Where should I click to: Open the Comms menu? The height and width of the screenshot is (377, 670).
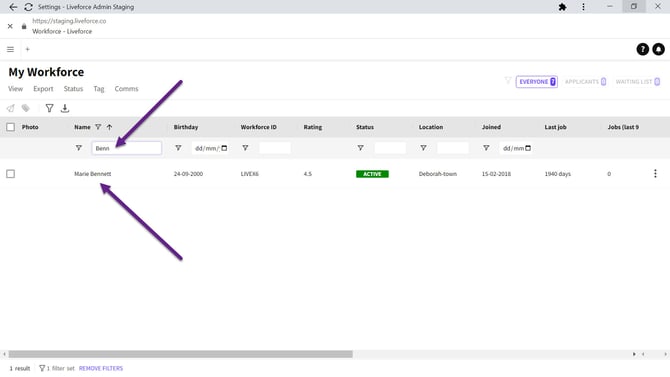126,89
